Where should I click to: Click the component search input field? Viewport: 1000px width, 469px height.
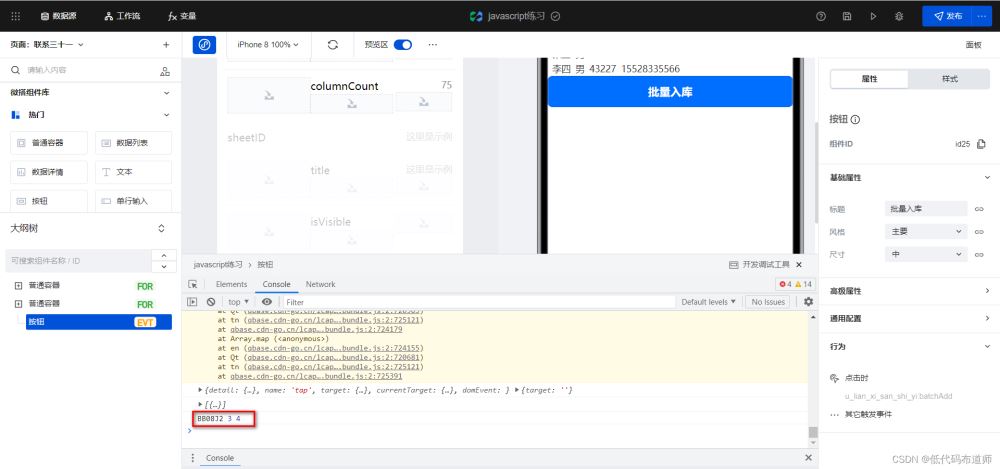(83, 70)
